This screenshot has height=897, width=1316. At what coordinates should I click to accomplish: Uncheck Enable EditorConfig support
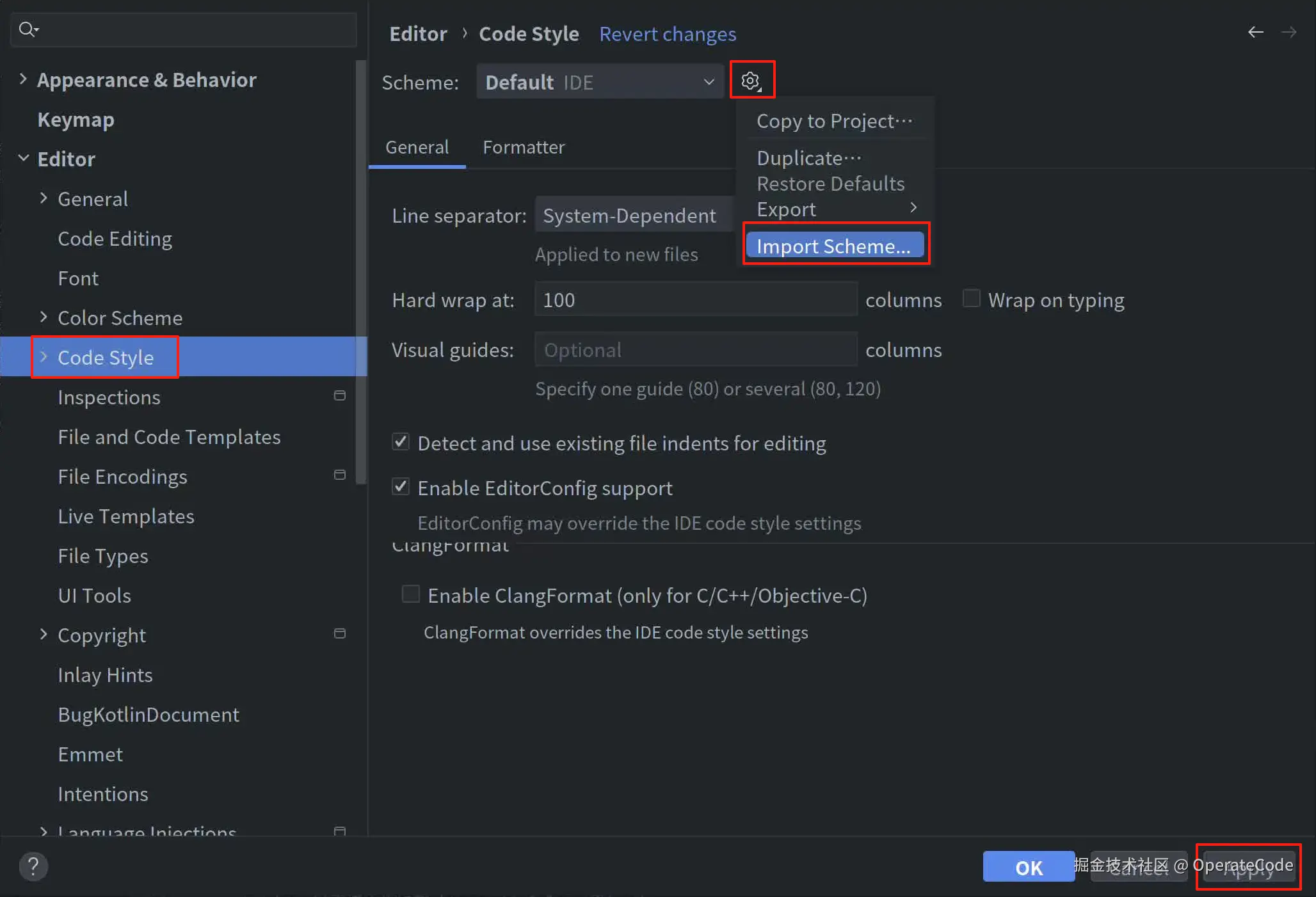[401, 487]
